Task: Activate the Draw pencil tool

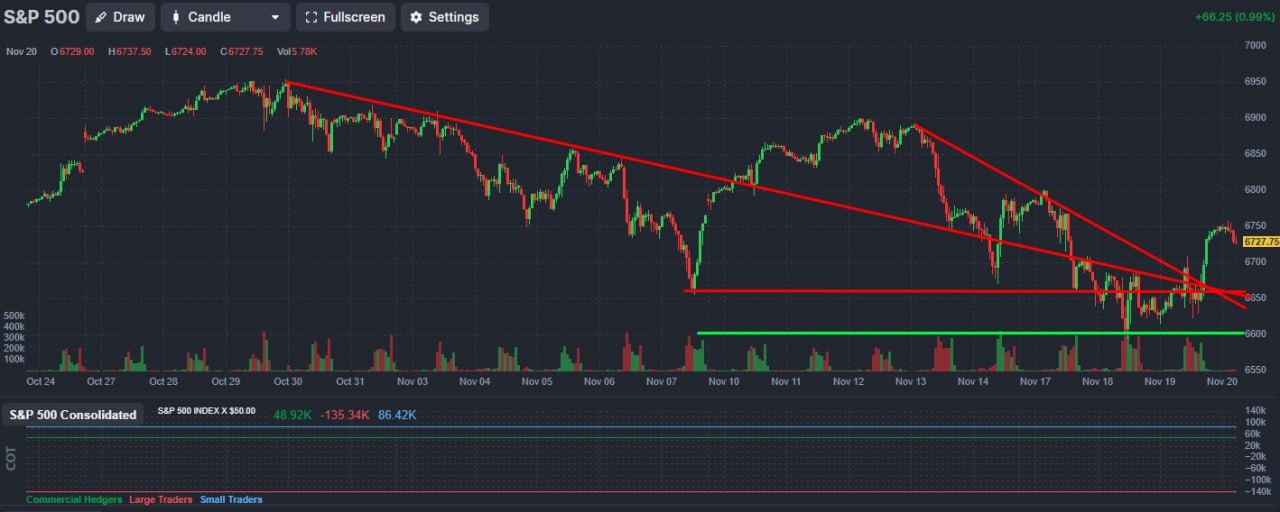Action: click(120, 17)
